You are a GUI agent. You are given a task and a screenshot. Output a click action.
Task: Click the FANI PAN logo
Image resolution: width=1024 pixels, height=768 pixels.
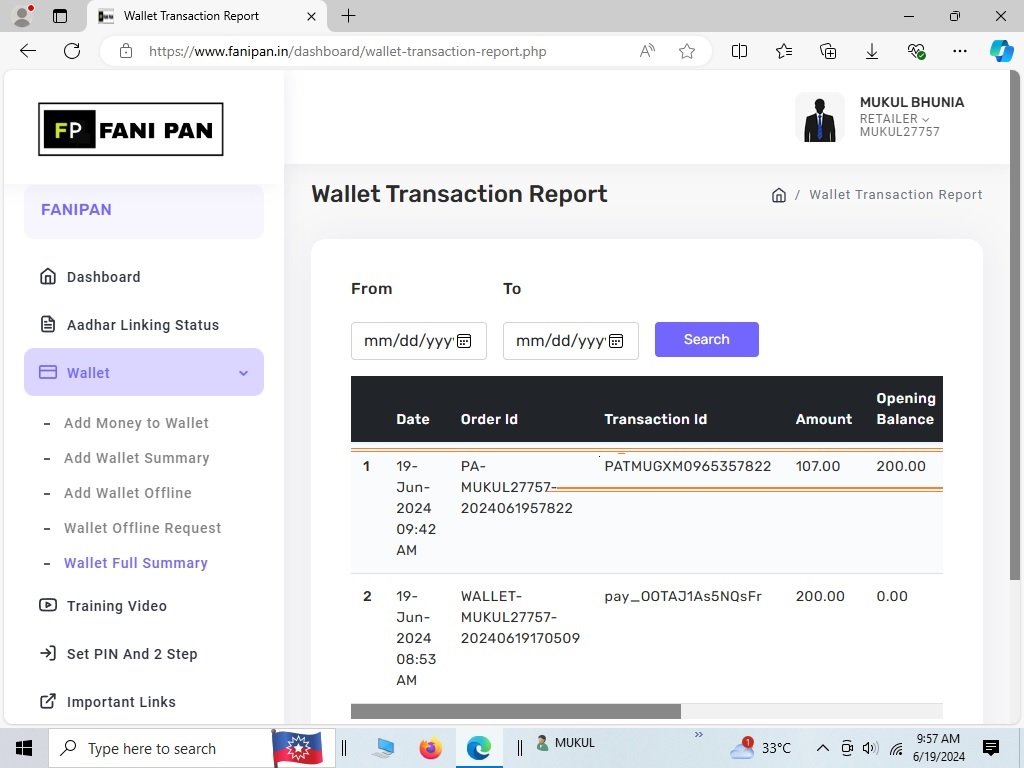coord(131,130)
